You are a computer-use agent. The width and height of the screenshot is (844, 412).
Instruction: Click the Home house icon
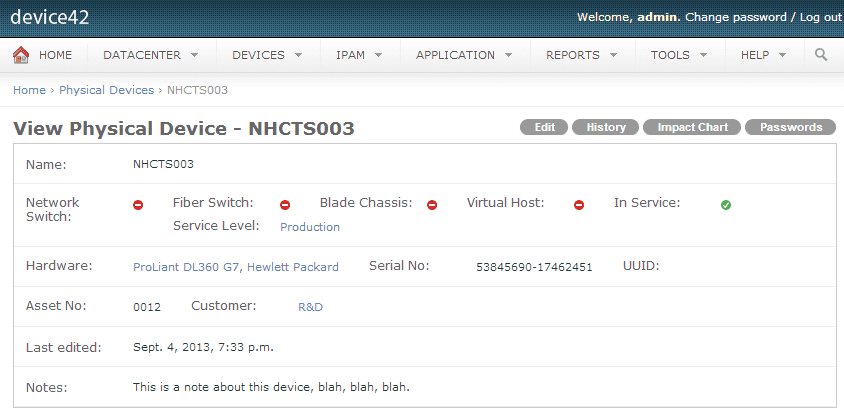coord(21,55)
